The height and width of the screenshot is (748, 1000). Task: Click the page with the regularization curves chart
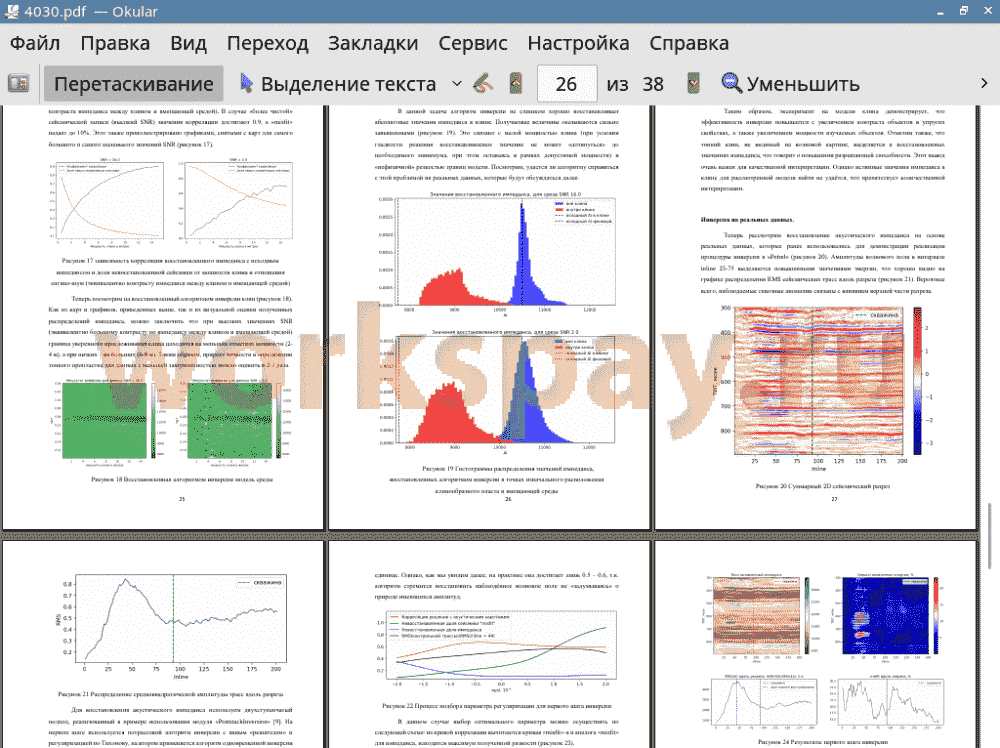pos(489,645)
